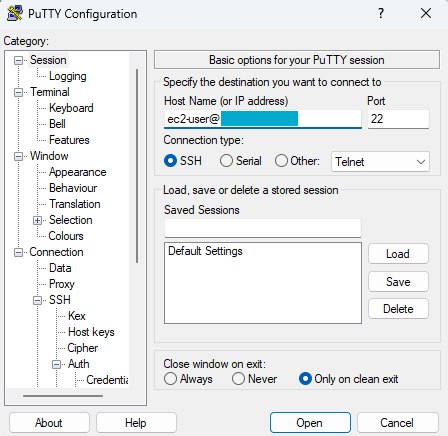Image resolution: width=448 pixels, height=436 pixels.
Task: Select Other connection type radio
Action: click(x=281, y=161)
